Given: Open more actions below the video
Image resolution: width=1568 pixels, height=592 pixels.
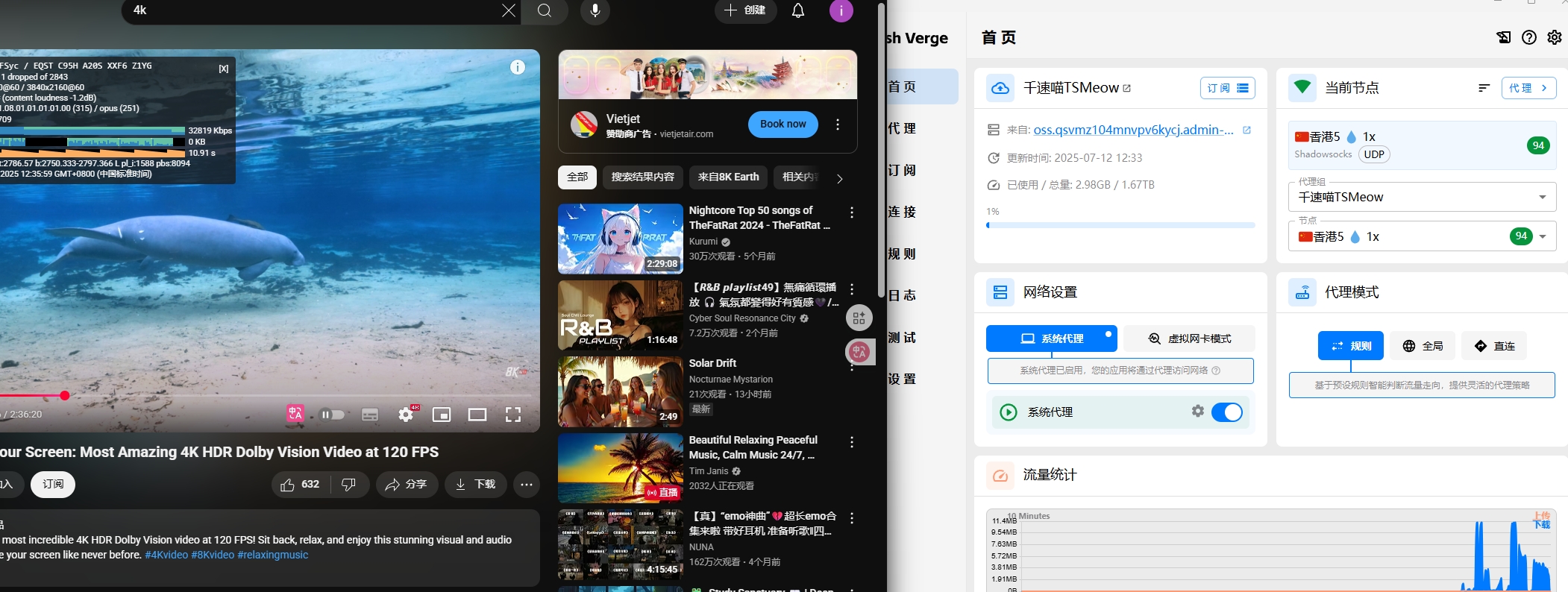Looking at the screenshot, I should 527,485.
